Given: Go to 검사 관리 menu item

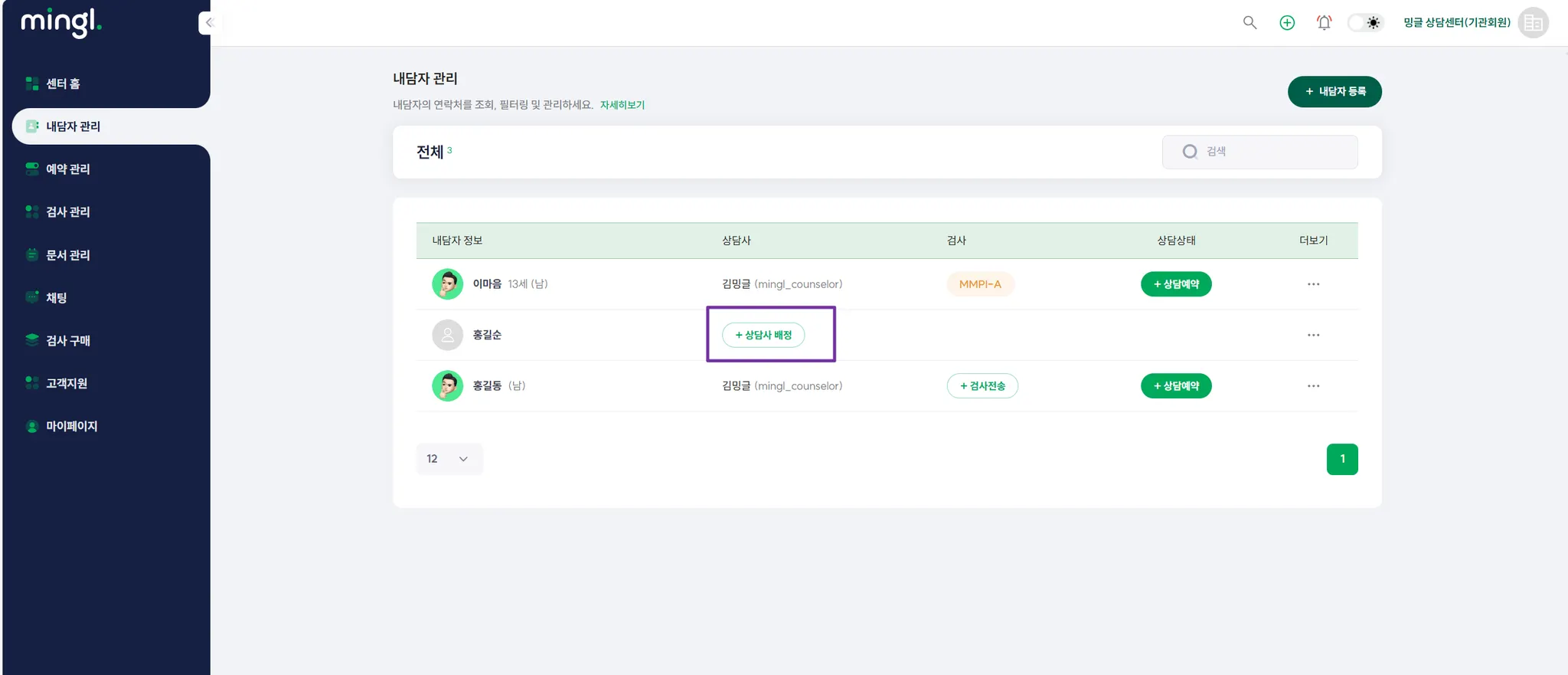Looking at the screenshot, I should pyautogui.click(x=67, y=212).
